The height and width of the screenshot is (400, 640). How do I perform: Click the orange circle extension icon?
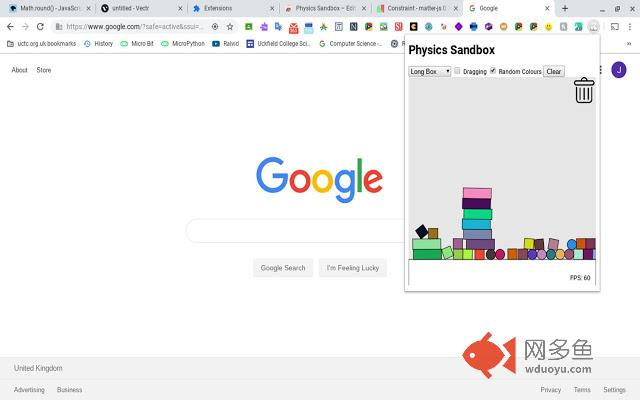[x=503, y=27]
